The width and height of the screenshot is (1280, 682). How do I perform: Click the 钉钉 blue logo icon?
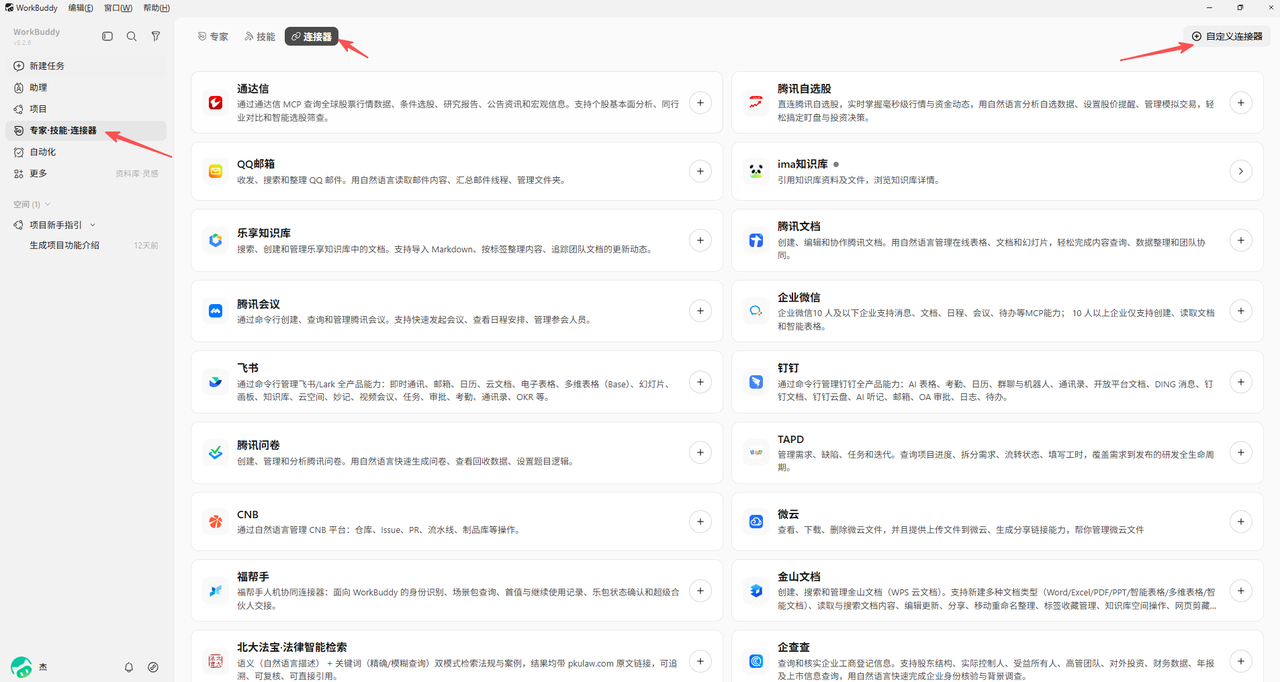[756, 382]
